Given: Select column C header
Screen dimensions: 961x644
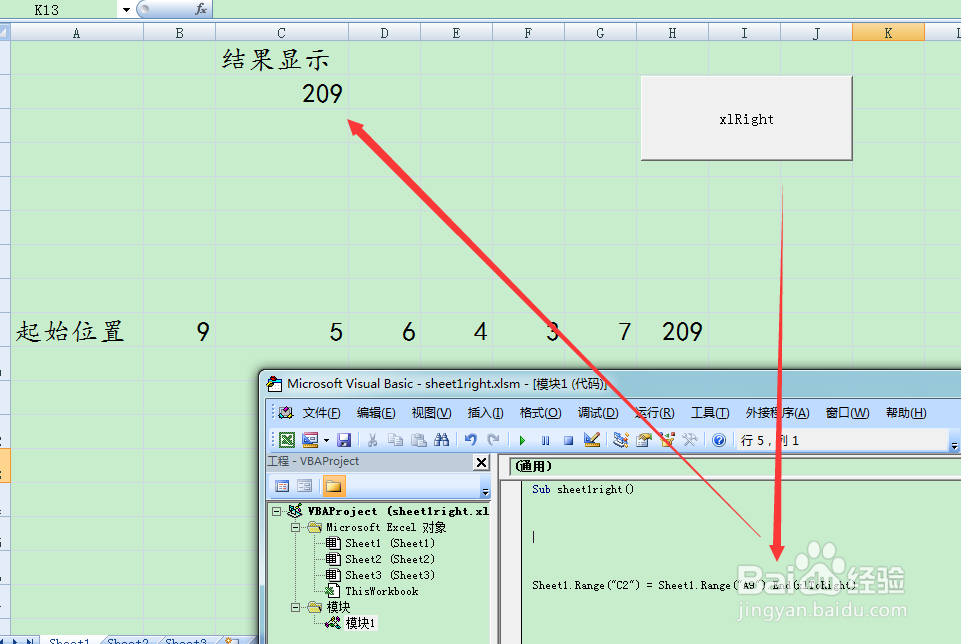Looking at the screenshot, I should click(x=281, y=32).
